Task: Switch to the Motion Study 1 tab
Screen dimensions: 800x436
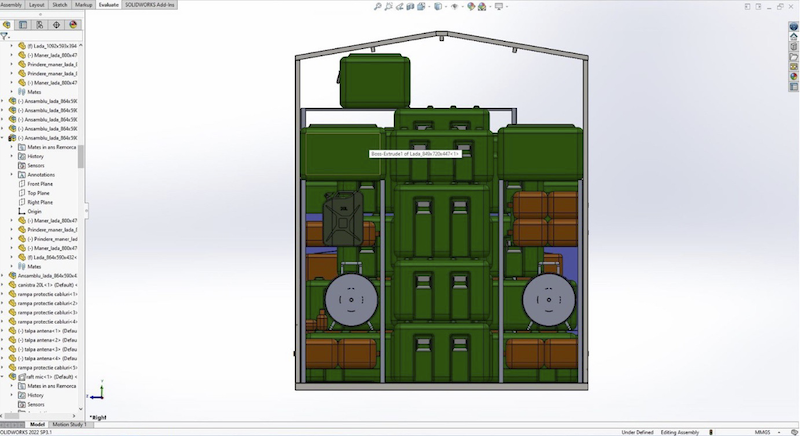Action: coord(69,425)
